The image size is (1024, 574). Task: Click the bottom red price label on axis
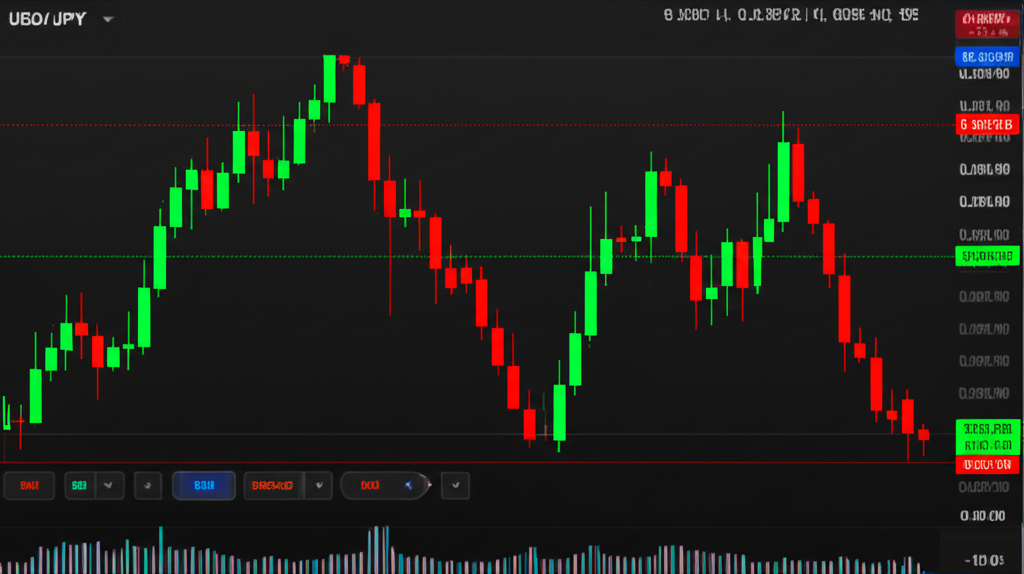pos(988,464)
